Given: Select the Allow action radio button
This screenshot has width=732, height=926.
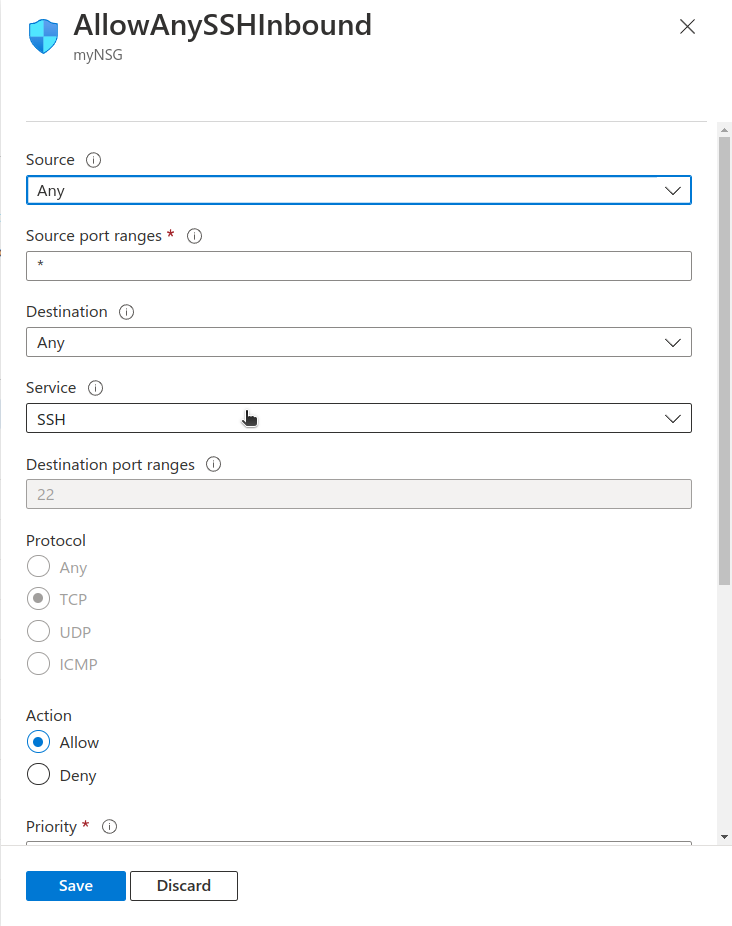Looking at the screenshot, I should click(x=38, y=742).
